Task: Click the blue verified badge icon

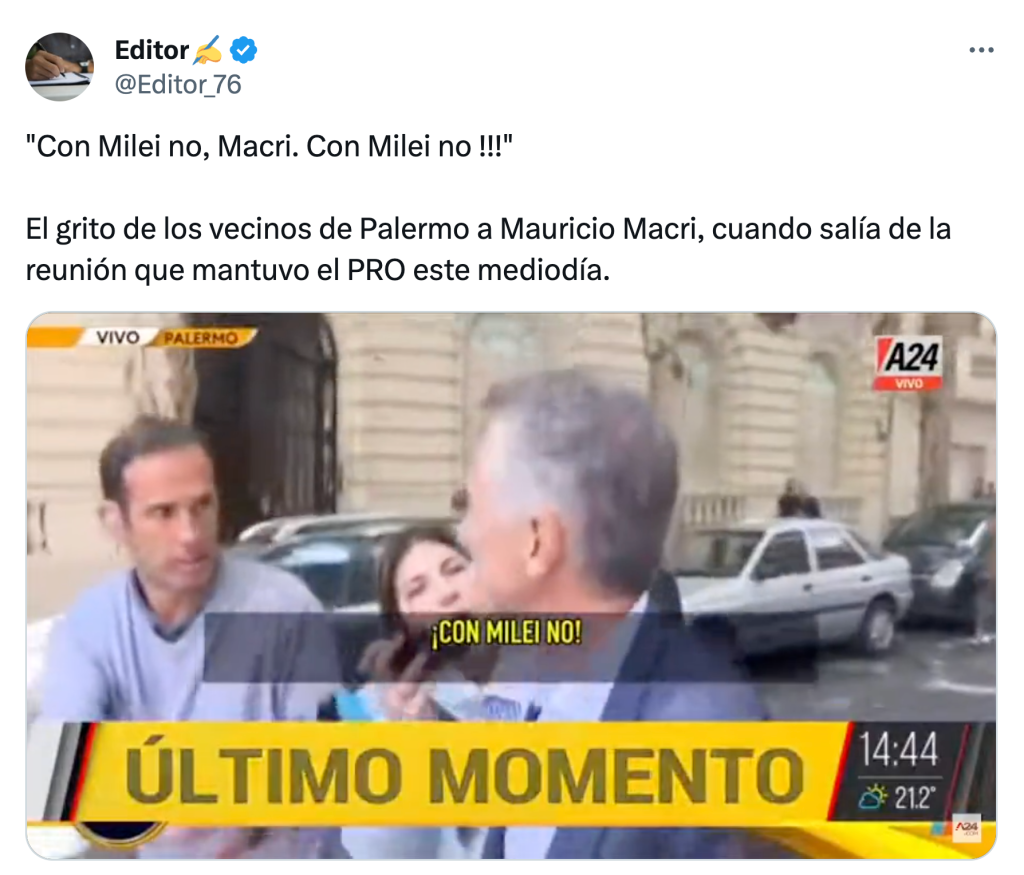Action: pyautogui.click(x=244, y=50)
